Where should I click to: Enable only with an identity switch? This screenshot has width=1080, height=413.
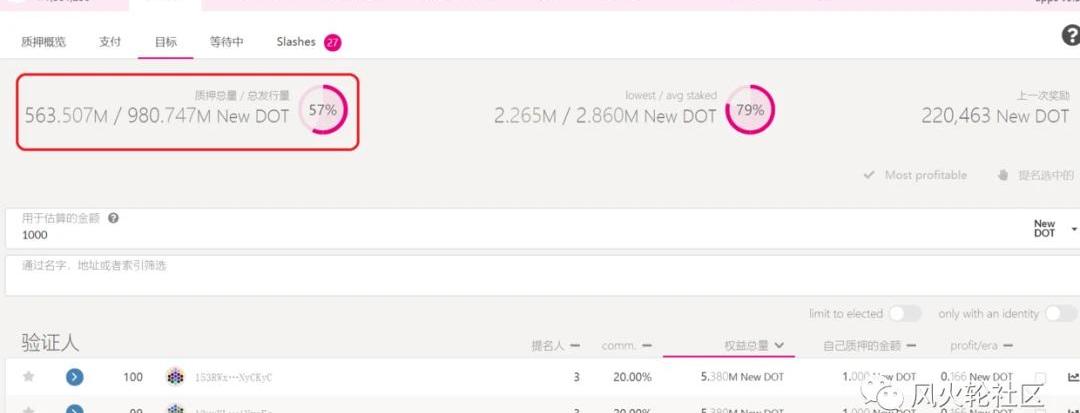pyautogui.click(x=1060, y=314)
